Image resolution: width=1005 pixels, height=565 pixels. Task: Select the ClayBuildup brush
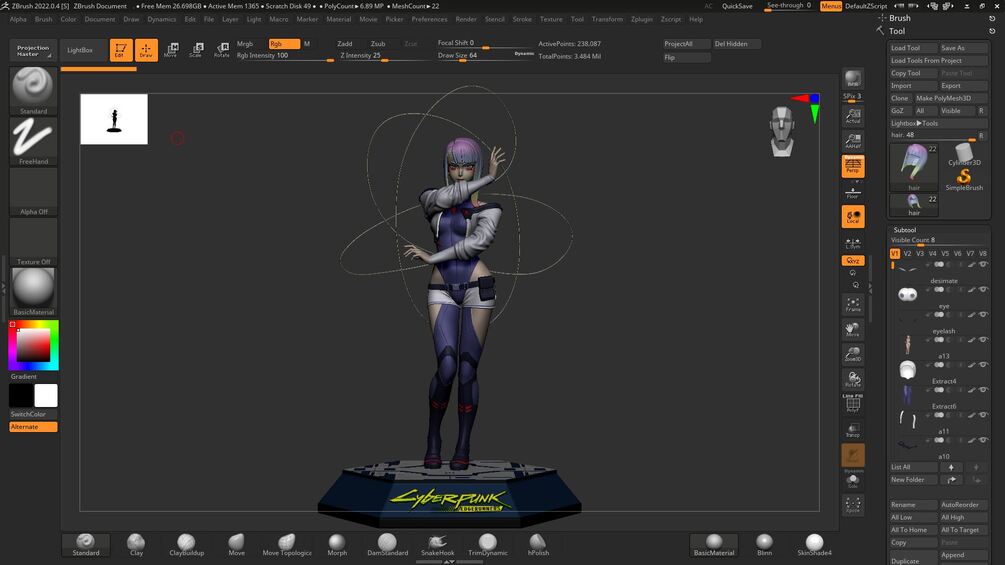(187, 545)
